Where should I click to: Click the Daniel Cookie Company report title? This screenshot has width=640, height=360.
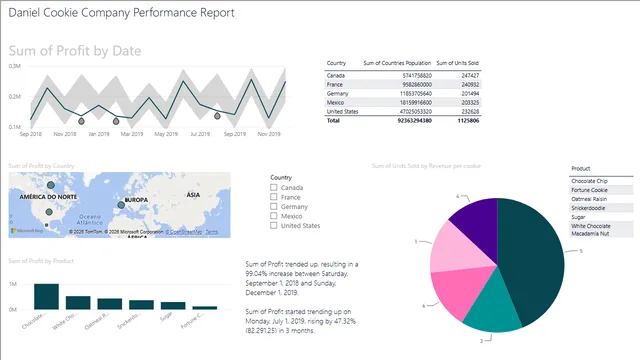pyautogui.click(x=122, y=13)
